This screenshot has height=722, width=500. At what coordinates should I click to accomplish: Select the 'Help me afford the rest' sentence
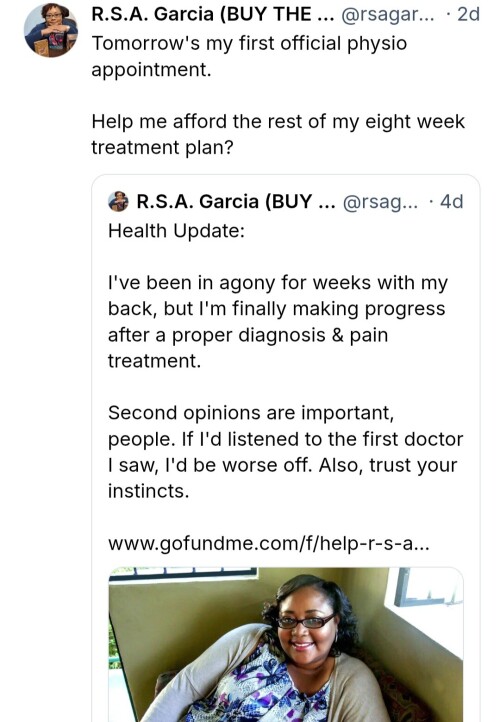coord(278,134)
